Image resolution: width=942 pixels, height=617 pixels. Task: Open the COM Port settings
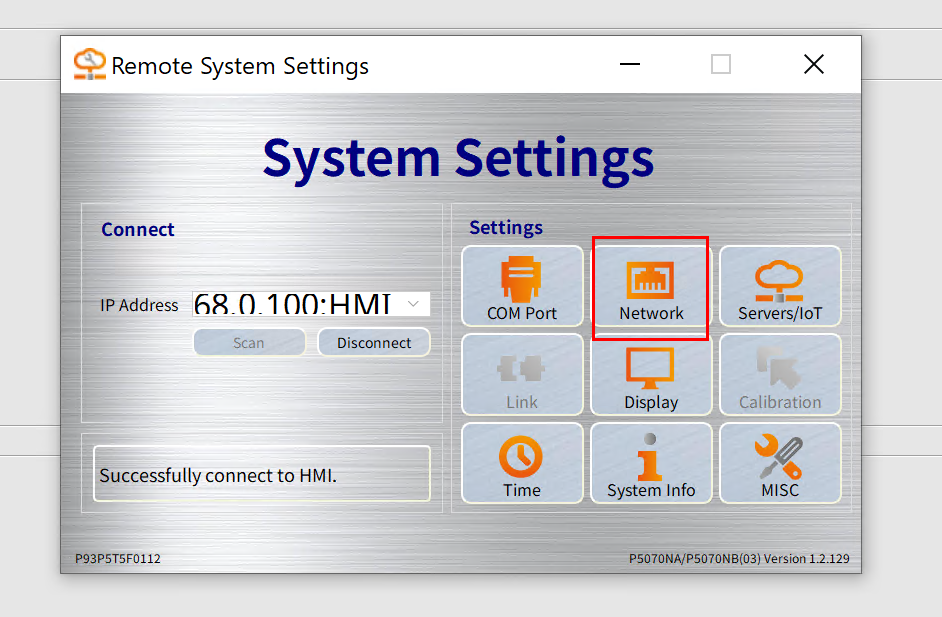click(x=522, y=287)
